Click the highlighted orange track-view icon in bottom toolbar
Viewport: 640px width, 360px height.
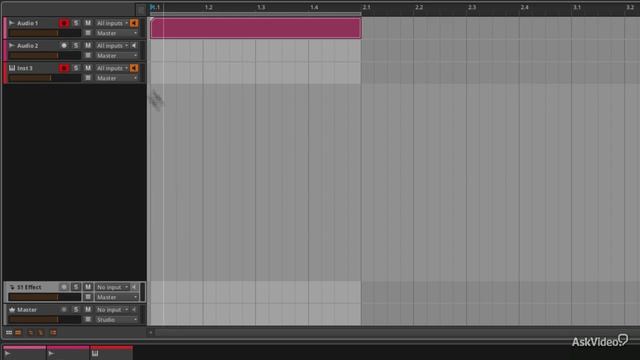click(18, 333)
